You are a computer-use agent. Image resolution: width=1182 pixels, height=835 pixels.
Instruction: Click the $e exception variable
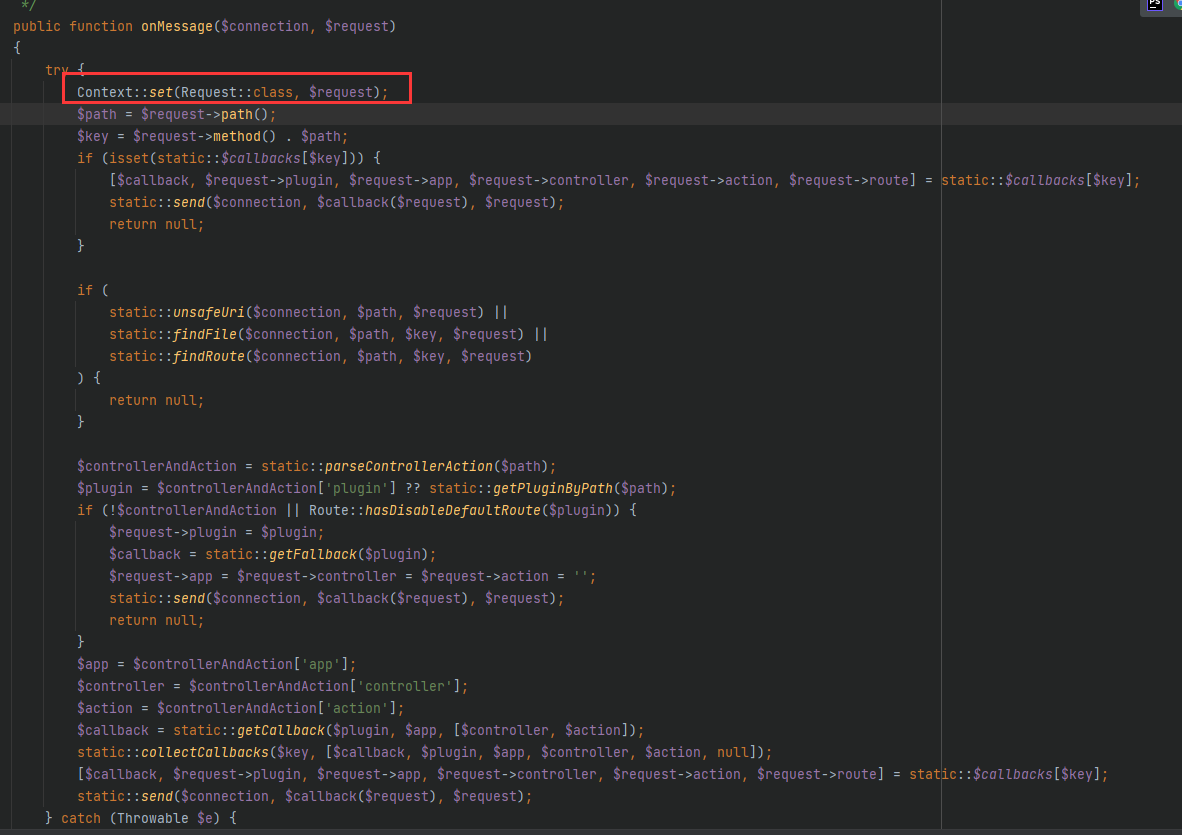coord(205,818)
